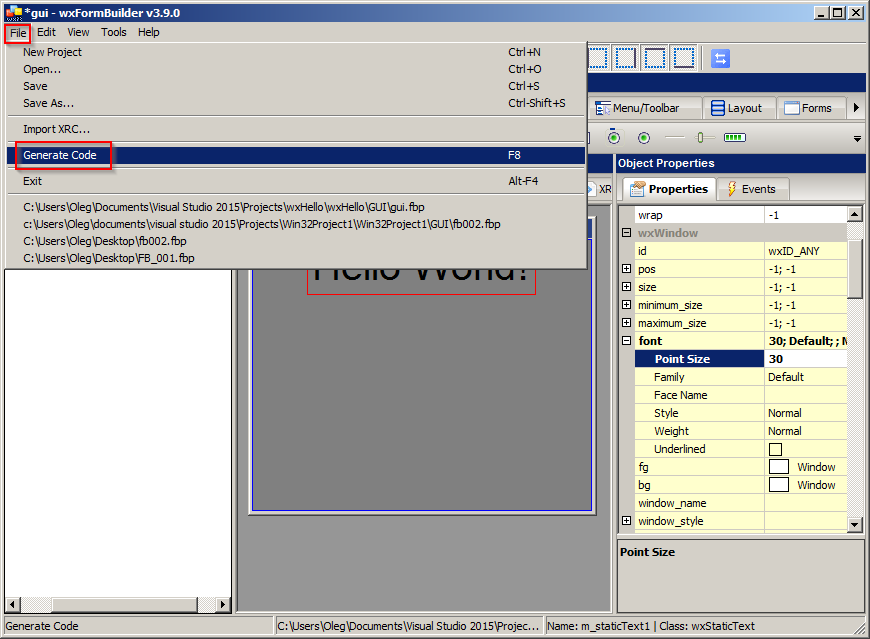This screenshot has width=870, height=639.
Task: Click the blue swap arrows toolbar icon
Action: (720, 58)
